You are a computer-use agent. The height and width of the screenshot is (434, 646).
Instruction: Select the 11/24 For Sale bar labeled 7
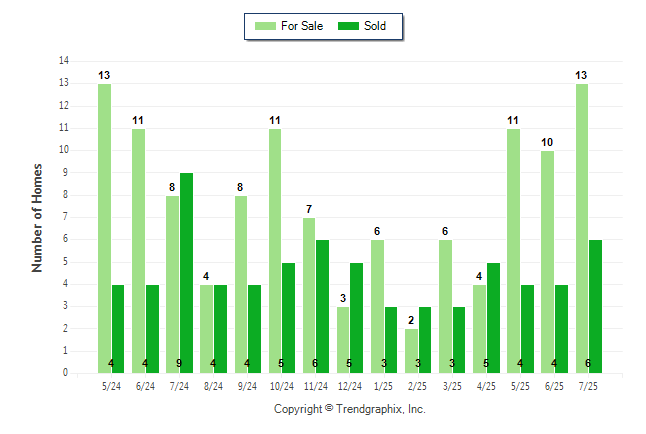[x=309, y=296]
